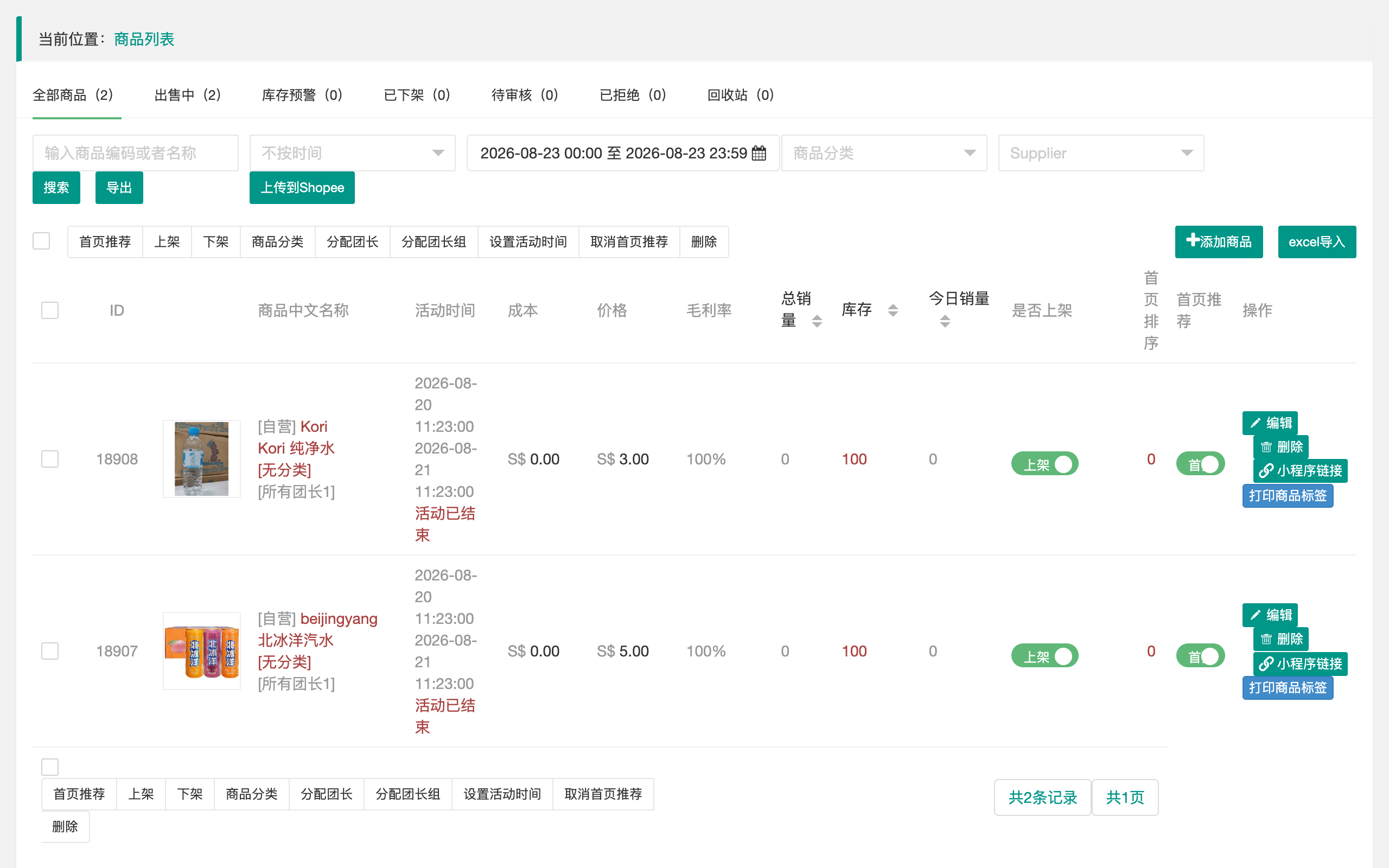This screenshot has height=868, width=1389.
Task: Open 北冰洋汽水 product thumbnail
Action: click(x=201, y=650)
